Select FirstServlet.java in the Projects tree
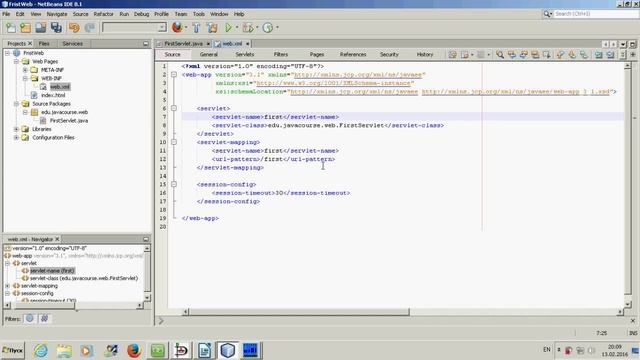640x360 pixels. (x=69, y=120)
